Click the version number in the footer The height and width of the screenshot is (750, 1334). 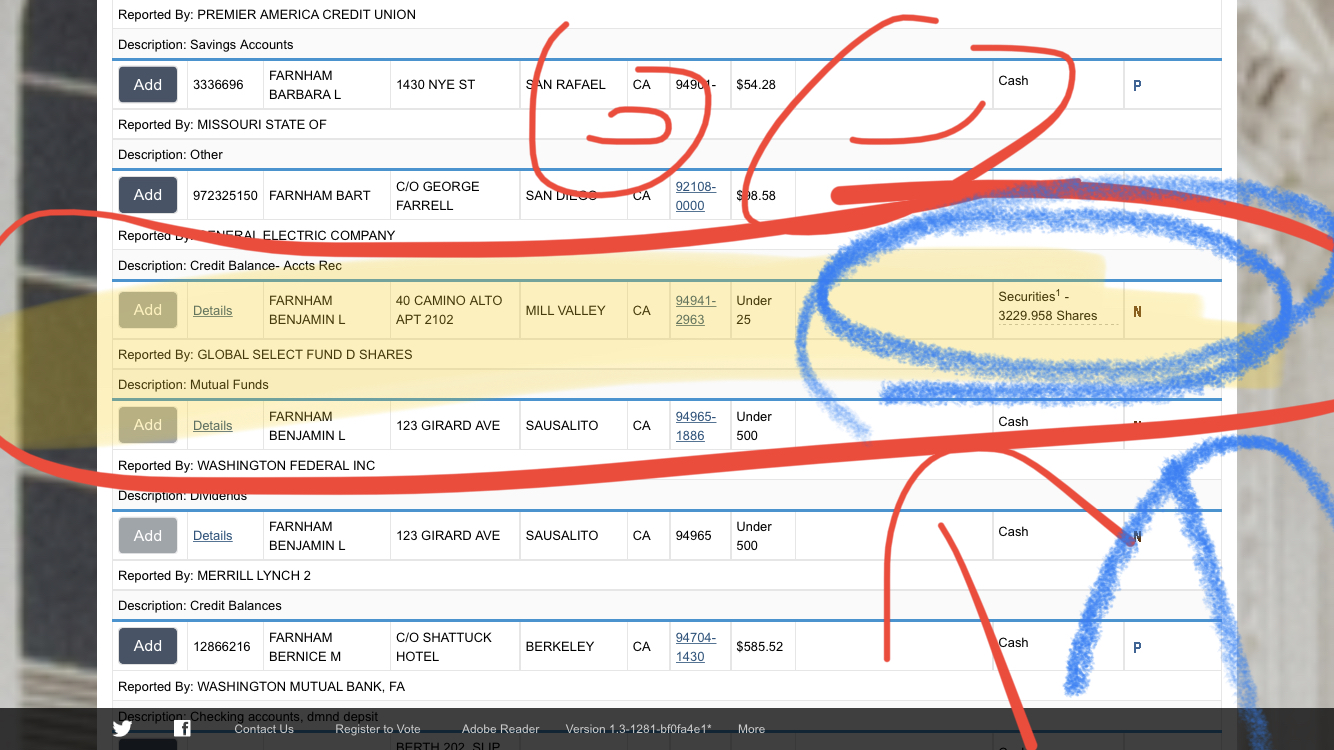(x=638, y=729)
